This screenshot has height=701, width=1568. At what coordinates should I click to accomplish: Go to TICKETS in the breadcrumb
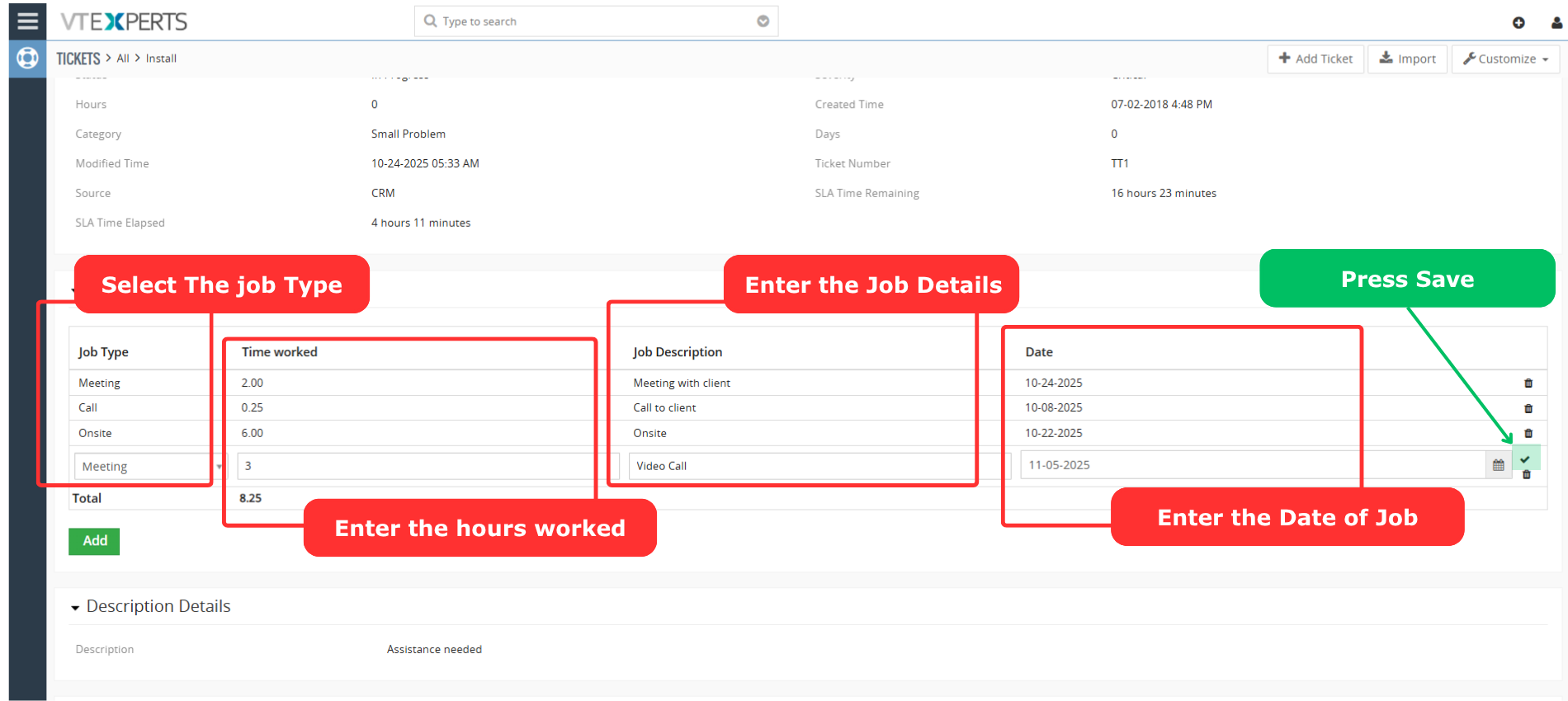(x=78, y=59)
